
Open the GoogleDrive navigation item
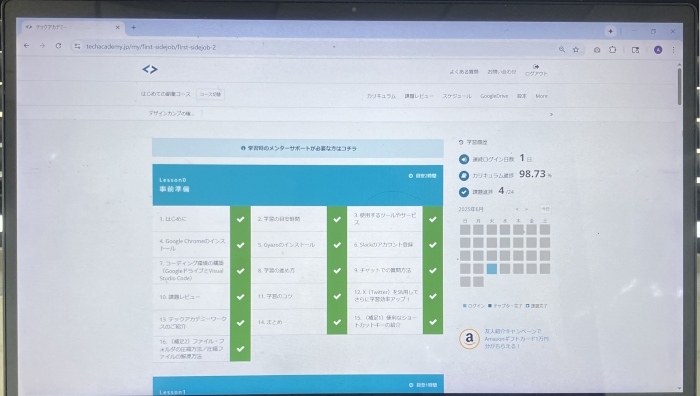[x=494, y=96]
